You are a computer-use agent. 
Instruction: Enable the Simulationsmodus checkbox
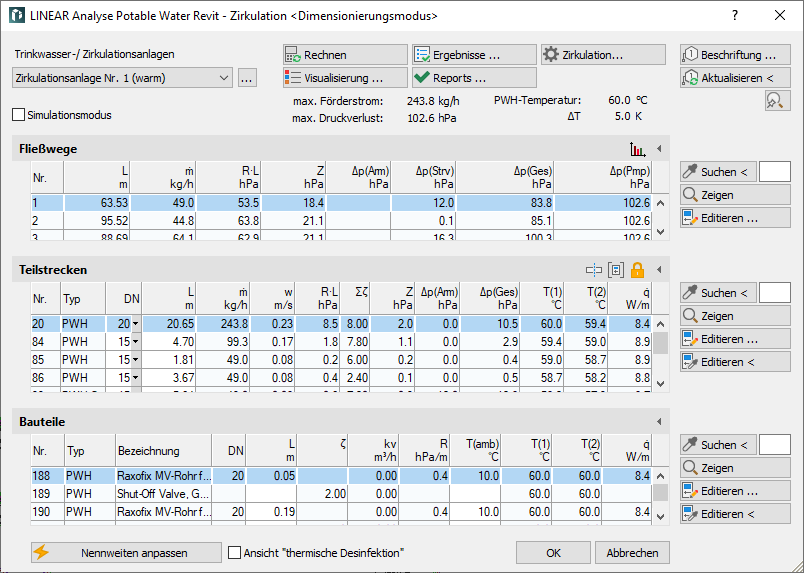click(x=18, y=115)
